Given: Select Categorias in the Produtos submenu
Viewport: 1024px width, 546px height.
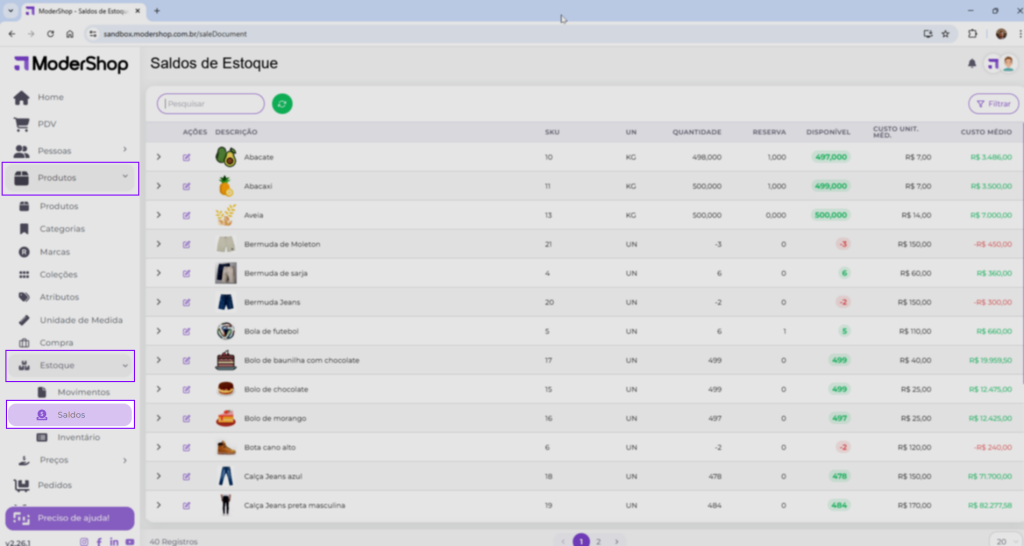Looking at the screenshot, I should 62,229.
